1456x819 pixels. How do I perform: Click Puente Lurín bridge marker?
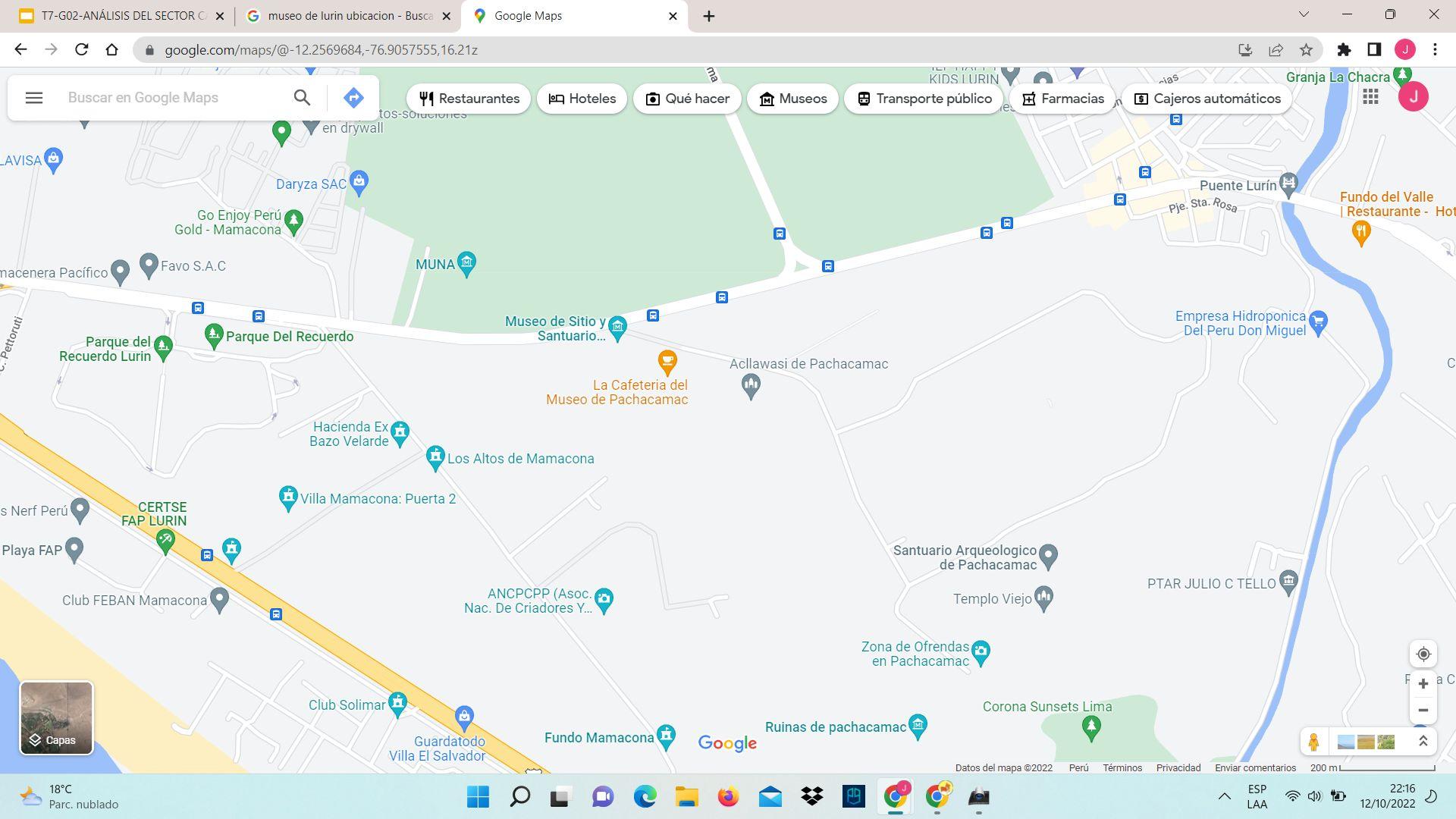coord(1288,184)
